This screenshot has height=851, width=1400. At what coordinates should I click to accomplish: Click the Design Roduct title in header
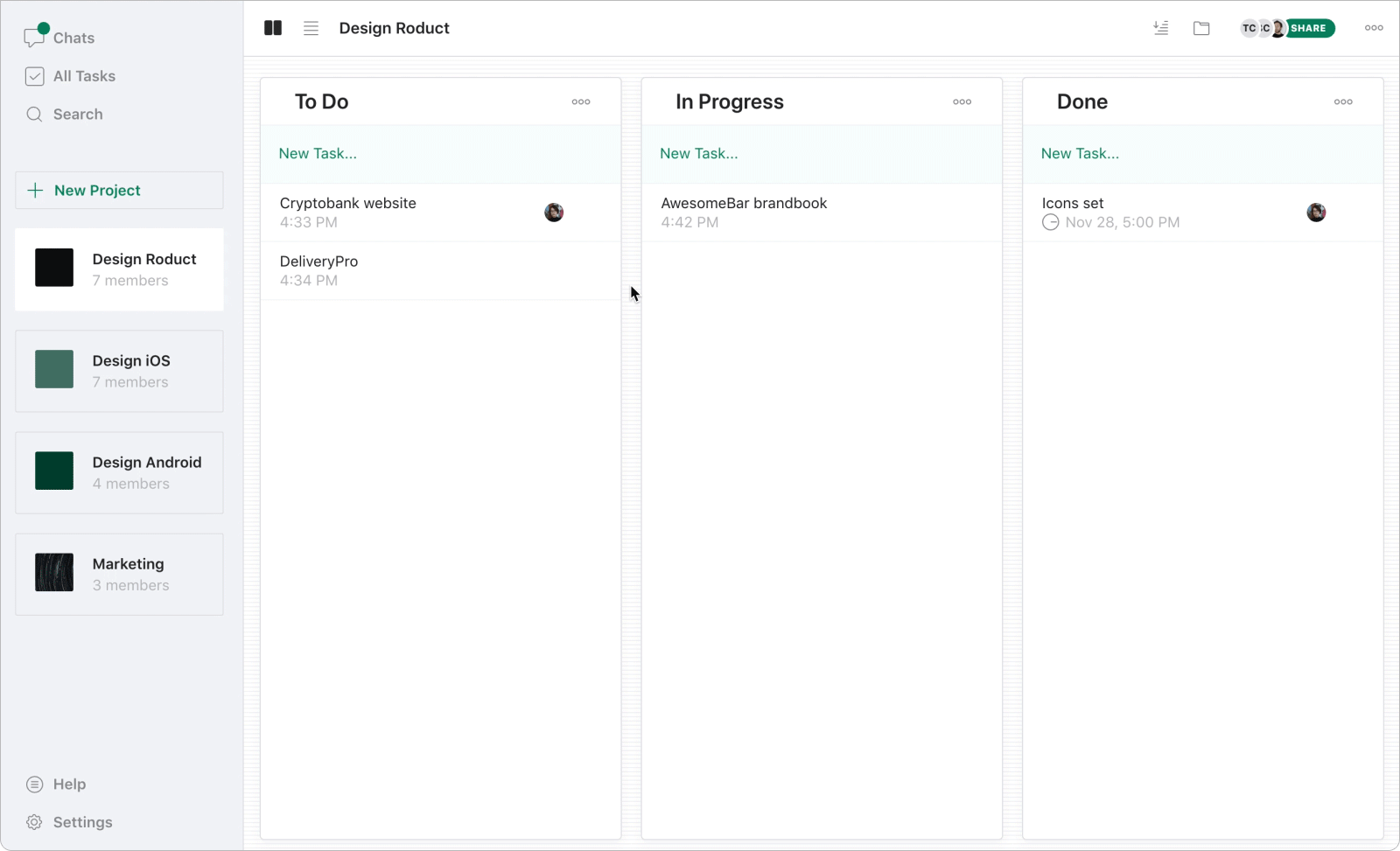click(x=394, y=28)
